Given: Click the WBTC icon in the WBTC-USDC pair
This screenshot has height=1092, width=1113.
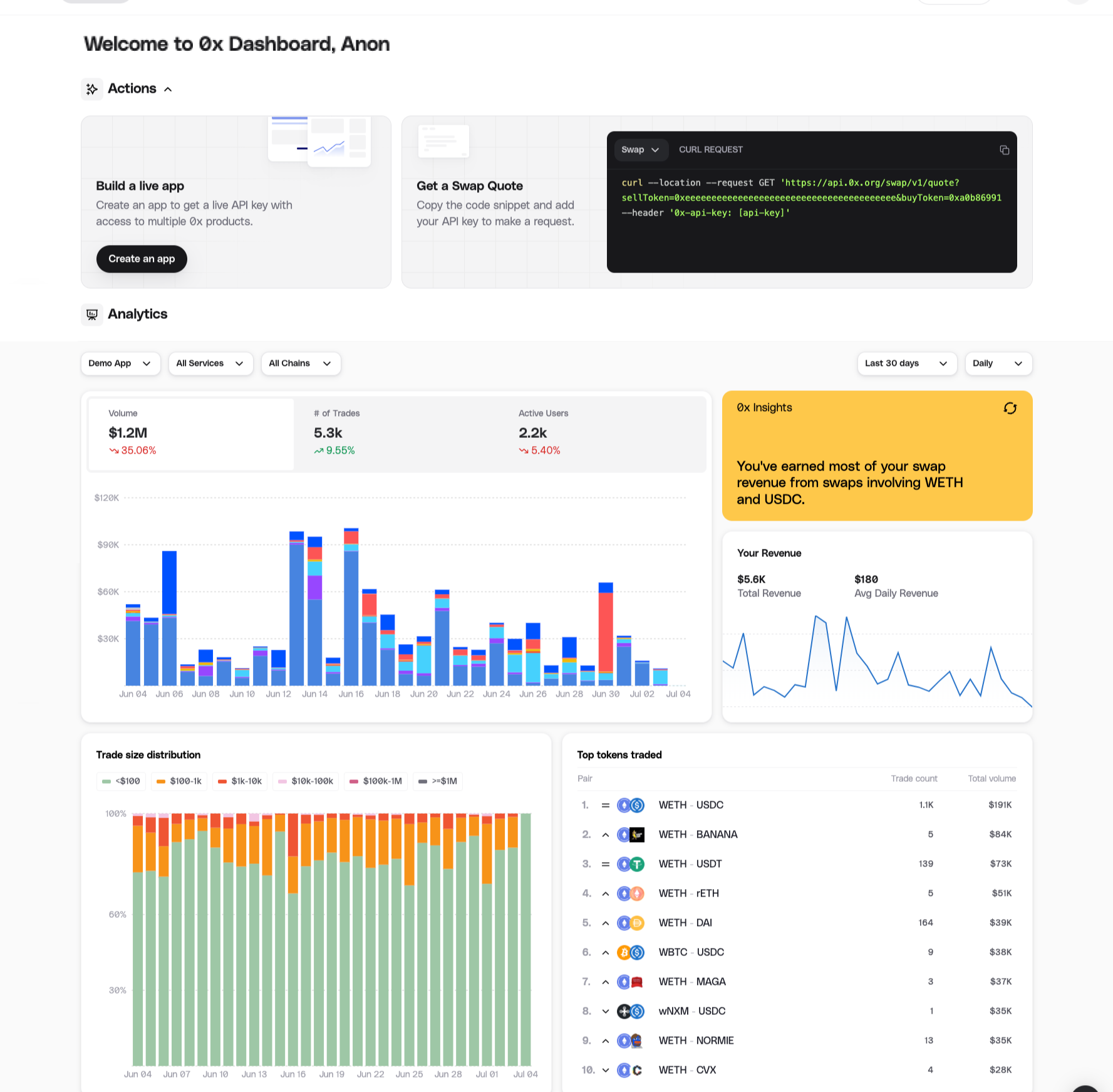Looking at the screenshot, I should point(624,952).
